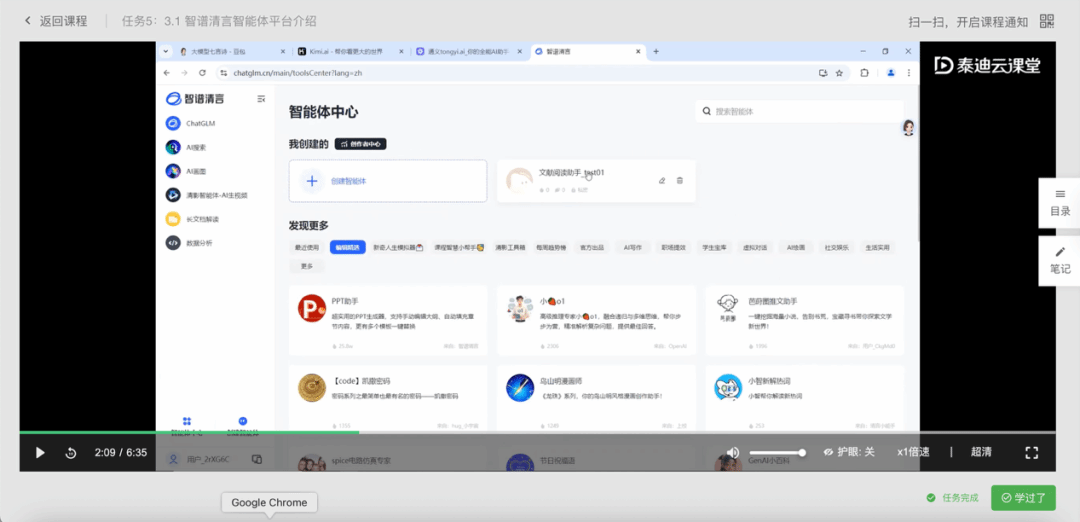Click the Google Chrome tooltip label
The height and width of the screenshot is (522, 1080).
click(269, 503)
